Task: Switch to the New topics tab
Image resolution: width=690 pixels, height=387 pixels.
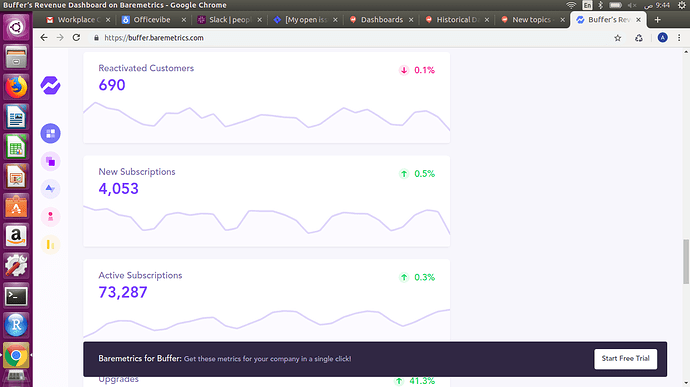Action: pos(531,20)
